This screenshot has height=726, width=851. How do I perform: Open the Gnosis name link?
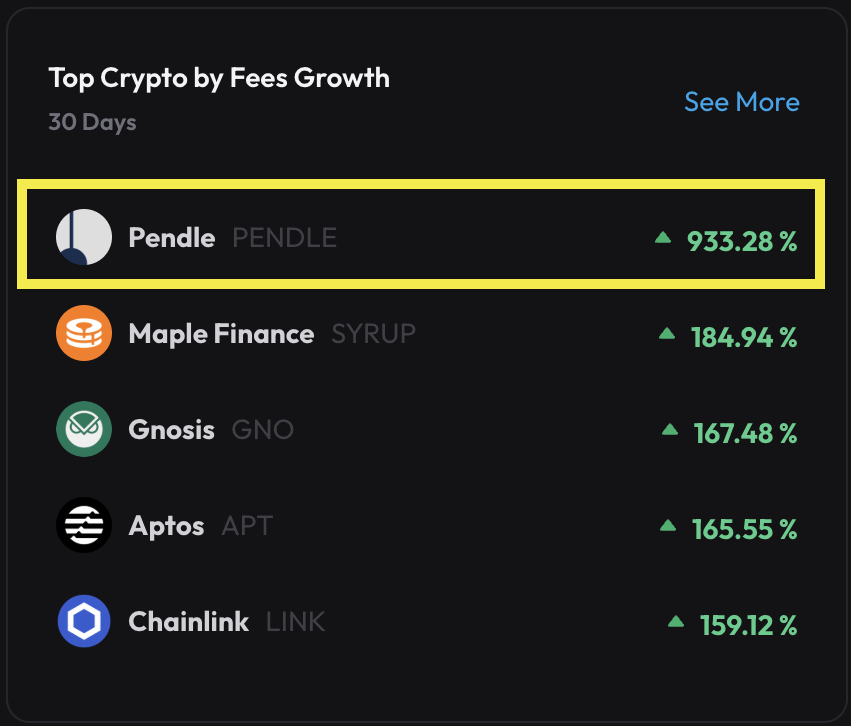(x=171, y=430)
